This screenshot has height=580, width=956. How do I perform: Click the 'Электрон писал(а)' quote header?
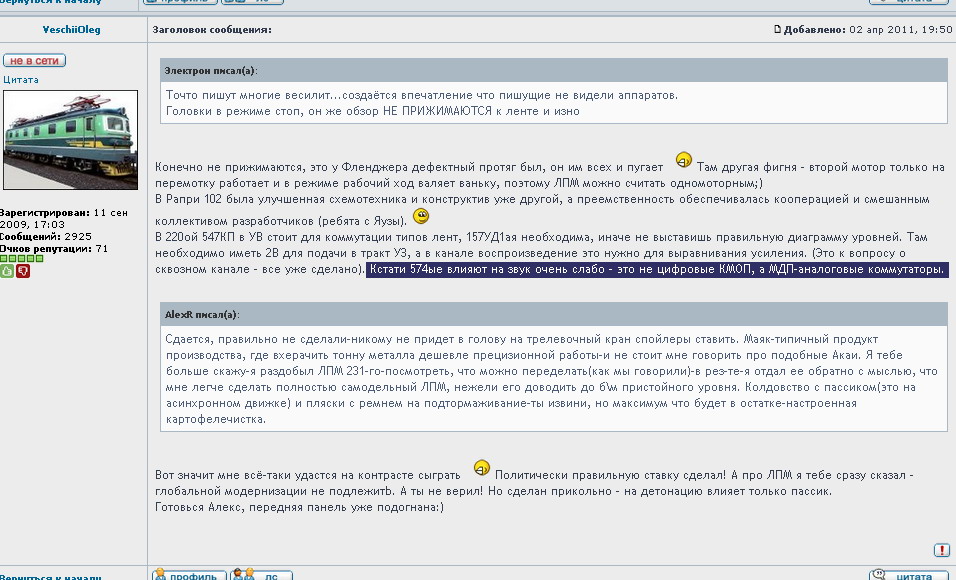(210, 71)
